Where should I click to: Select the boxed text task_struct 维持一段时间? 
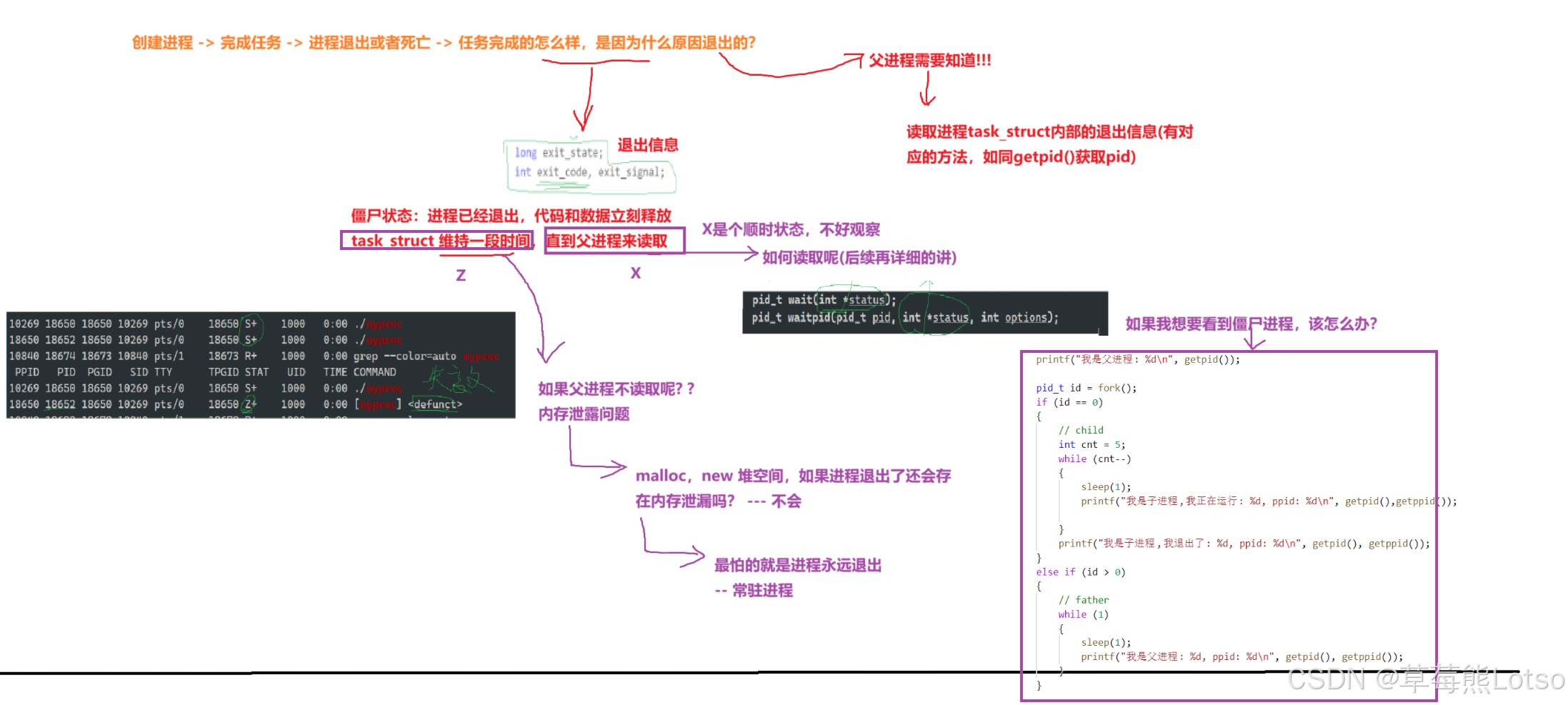[x=437, y=241]
